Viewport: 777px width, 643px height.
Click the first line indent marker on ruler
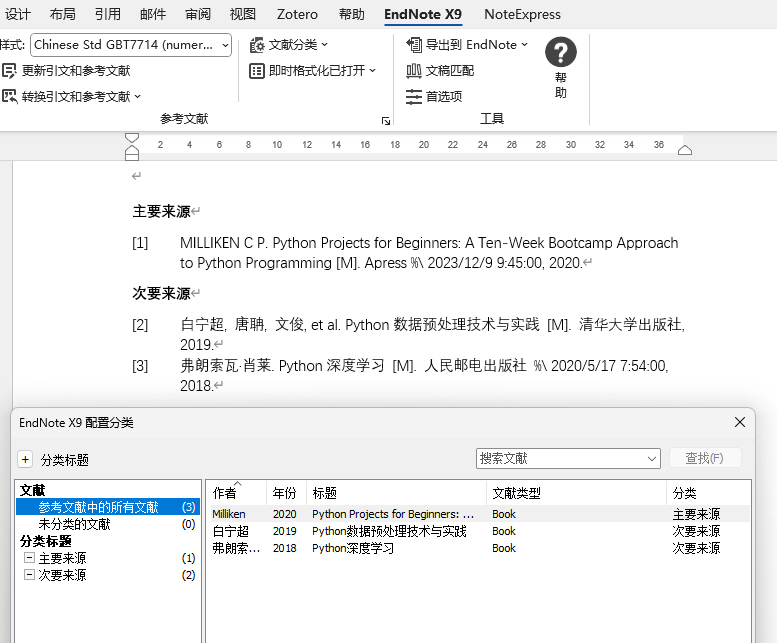(x=132, y=138)
